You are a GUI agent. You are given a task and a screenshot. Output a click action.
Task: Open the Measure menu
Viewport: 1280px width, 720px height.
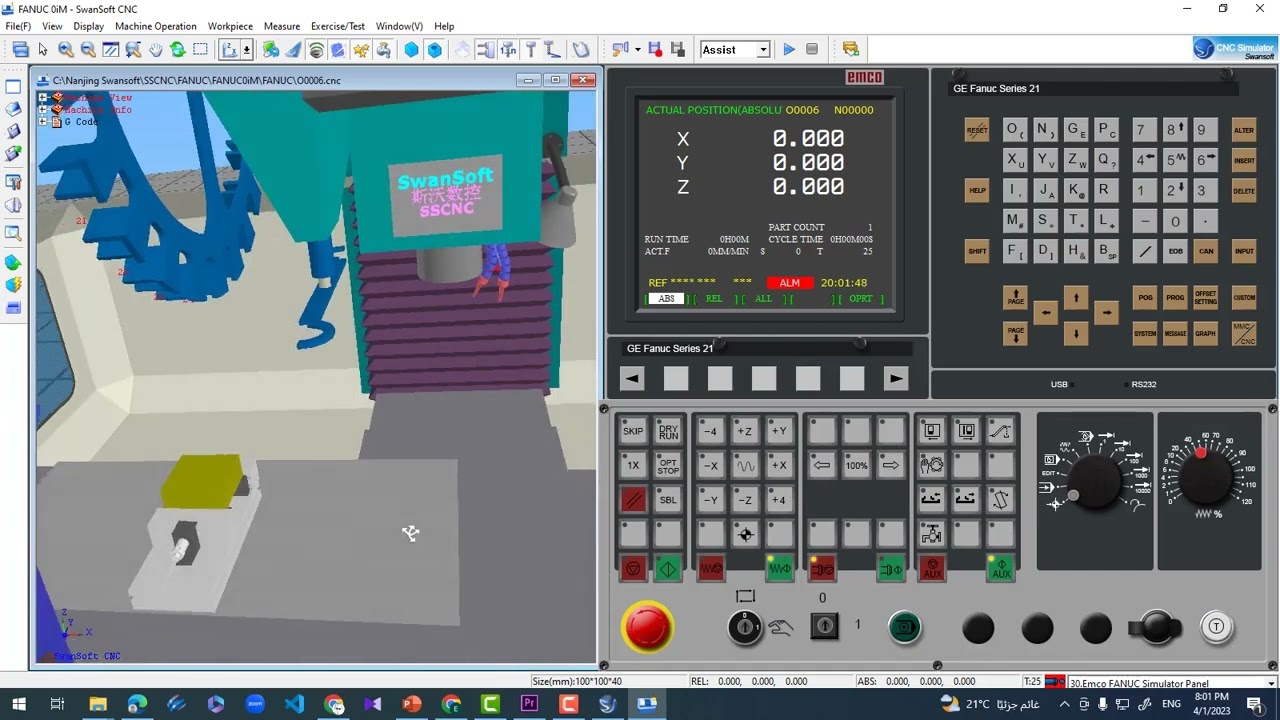[x=282, y=26]
